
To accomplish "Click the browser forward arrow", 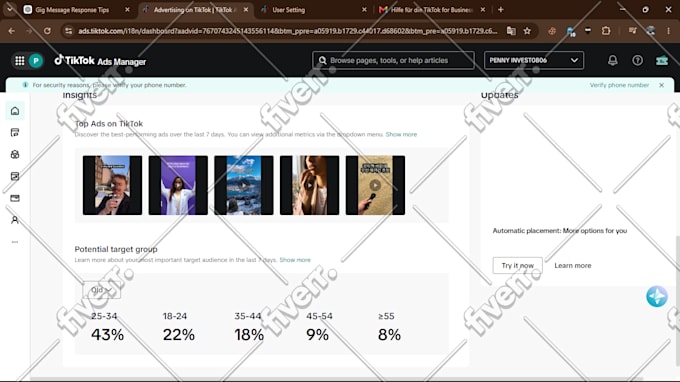I will (x=29, y=31).
